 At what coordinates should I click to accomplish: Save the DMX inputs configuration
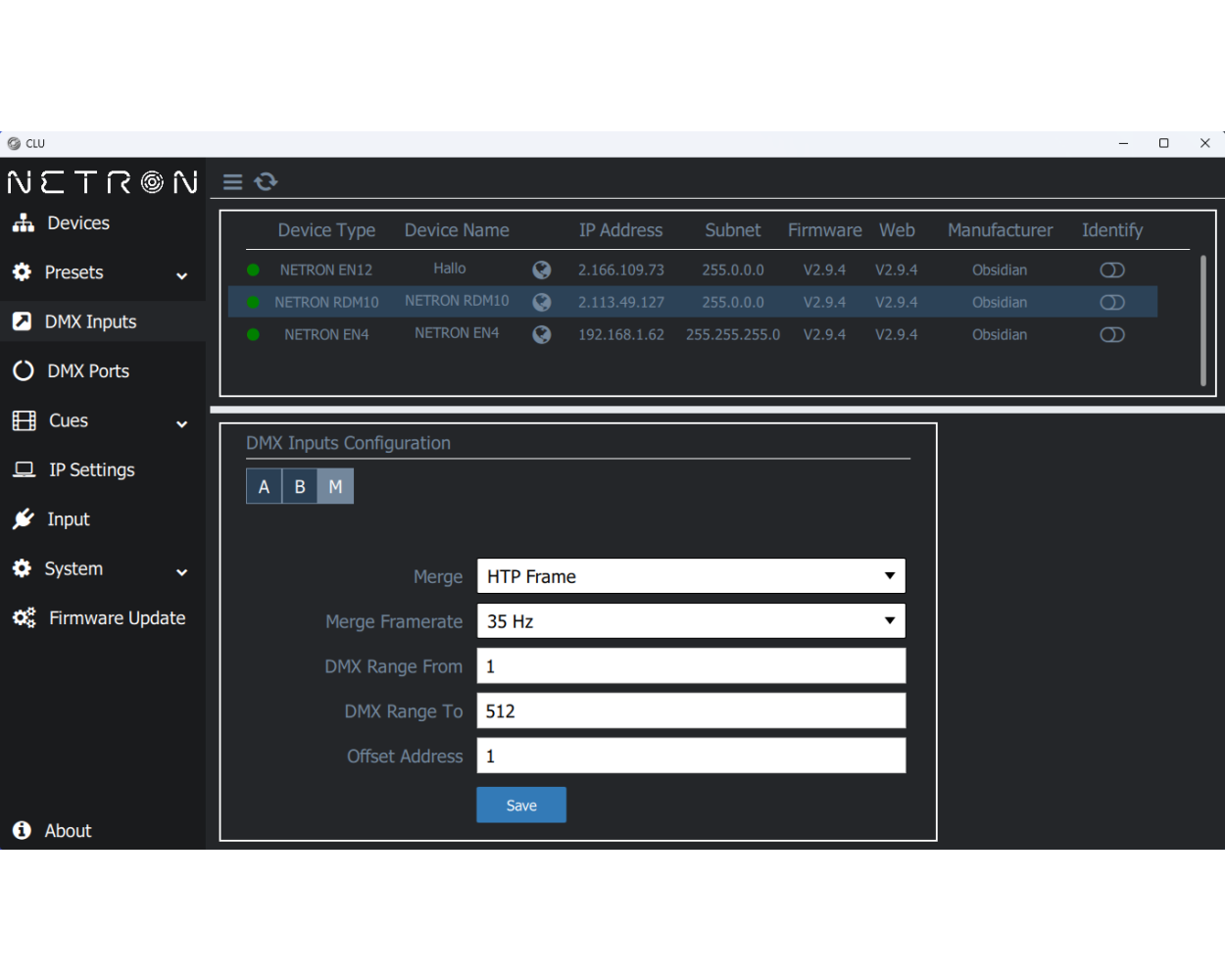coord(521,805)
